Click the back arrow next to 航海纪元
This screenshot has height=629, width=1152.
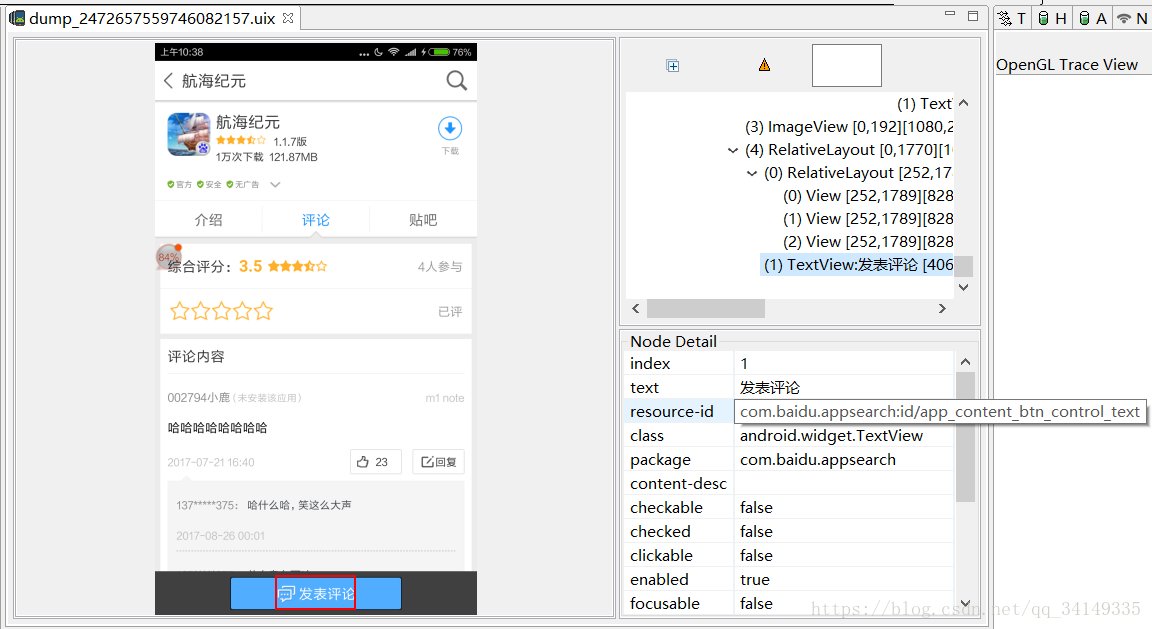(x=168, y=80)
